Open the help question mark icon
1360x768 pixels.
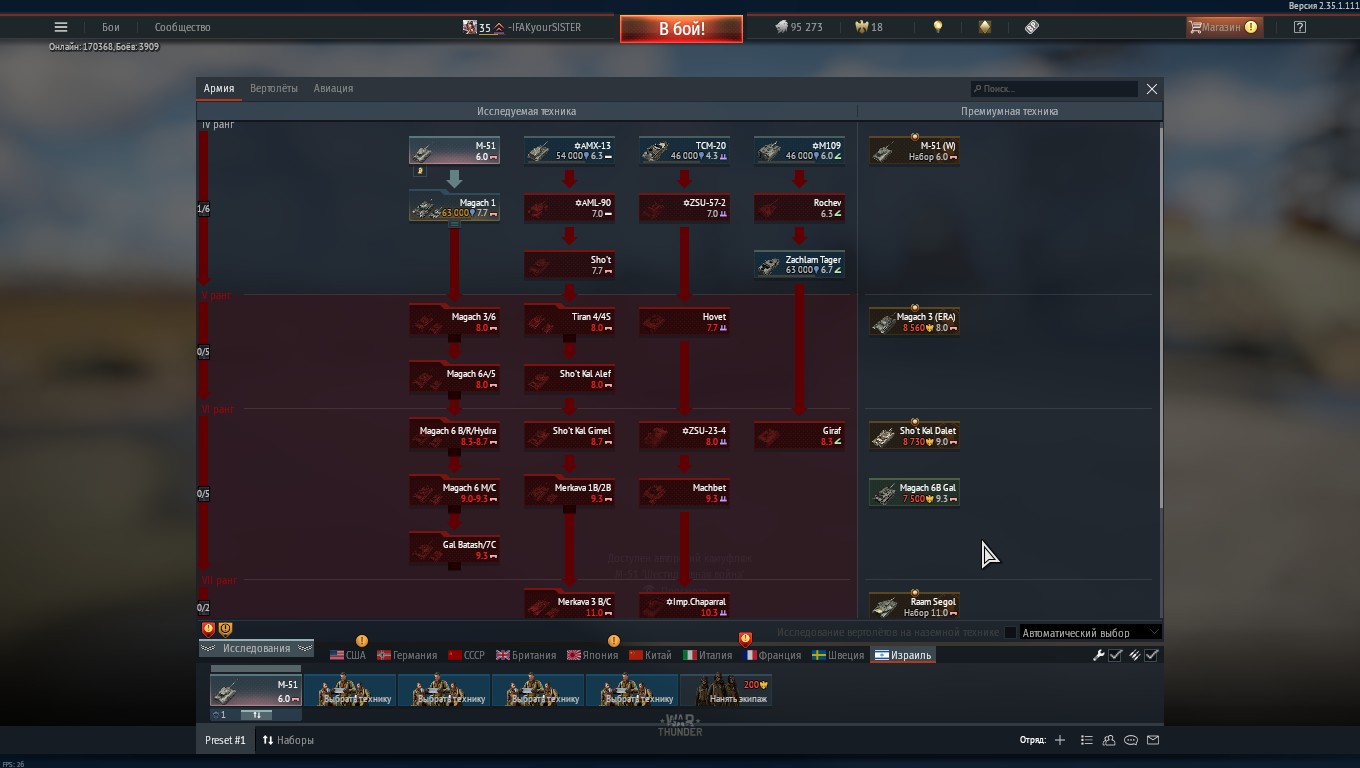pos(1299,27)
